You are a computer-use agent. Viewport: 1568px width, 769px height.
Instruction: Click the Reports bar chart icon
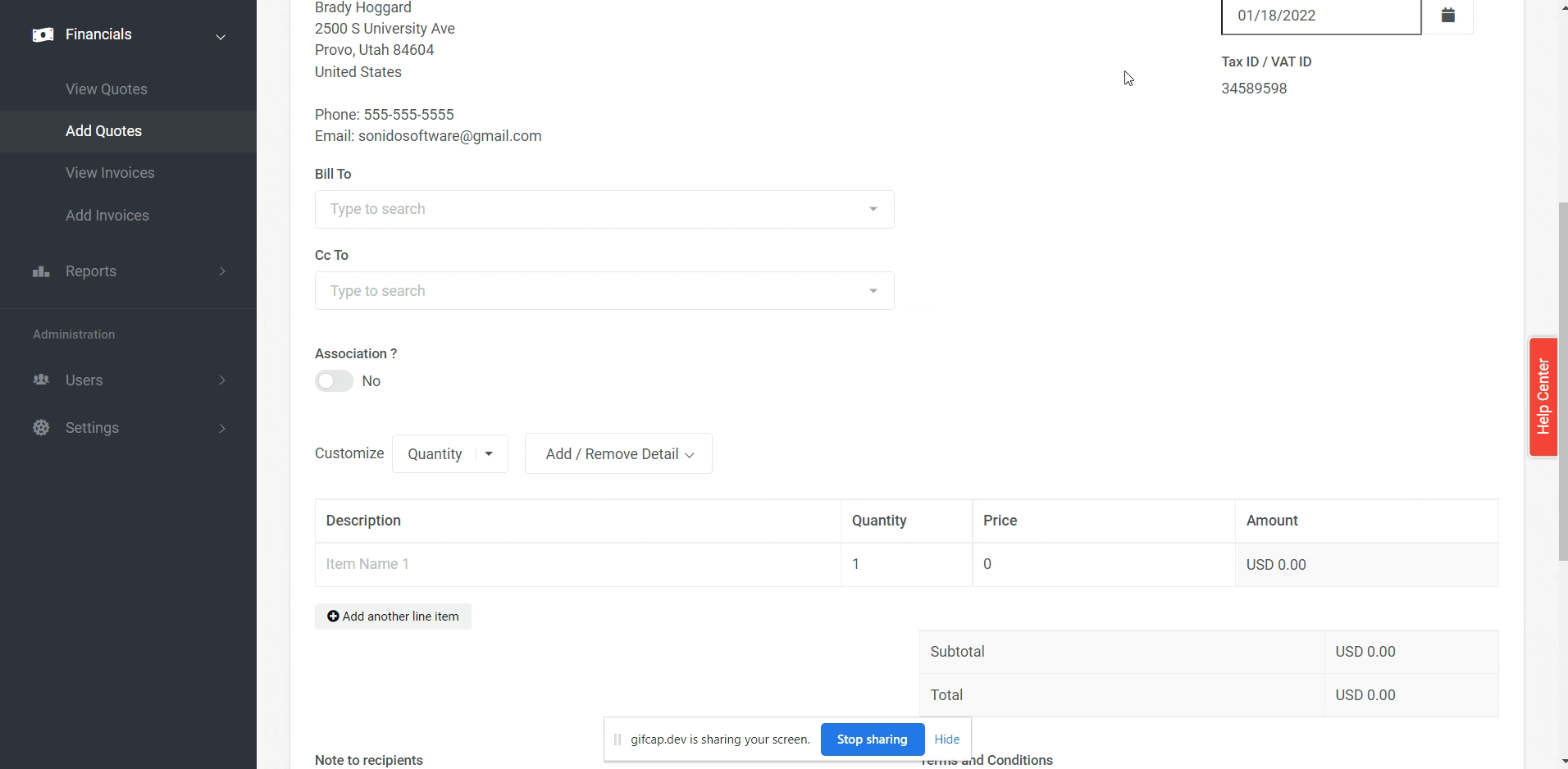coord(41,271)
